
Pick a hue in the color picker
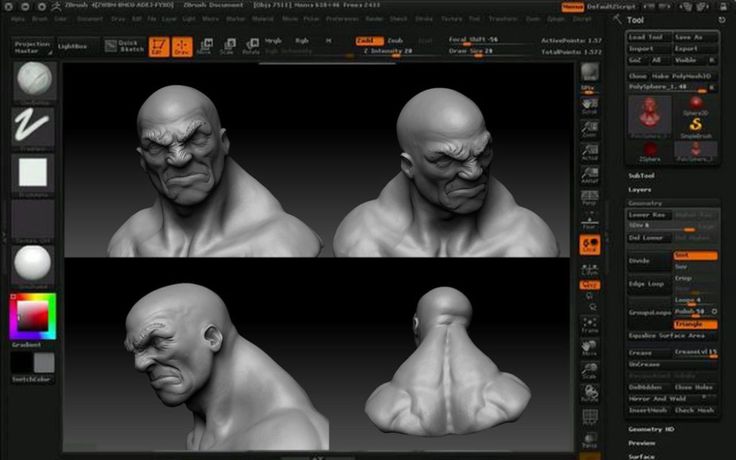click(x=33, y=316)
